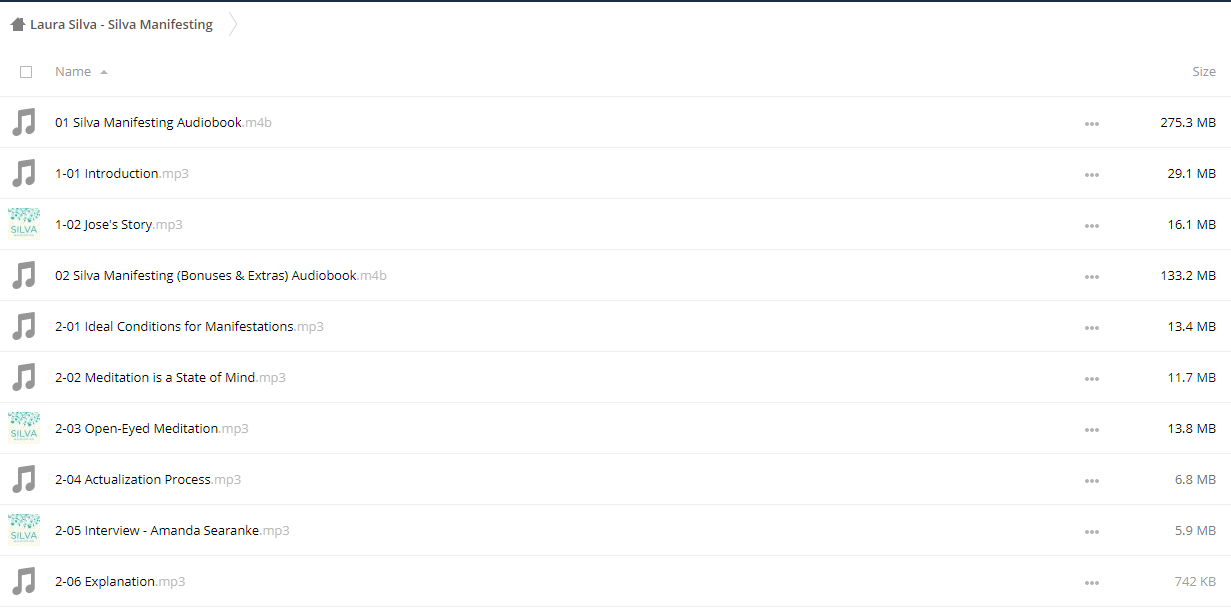Click the music note icon for 2-01 Ideal Conditions
1231x612 pixels.
click(23, 327)
